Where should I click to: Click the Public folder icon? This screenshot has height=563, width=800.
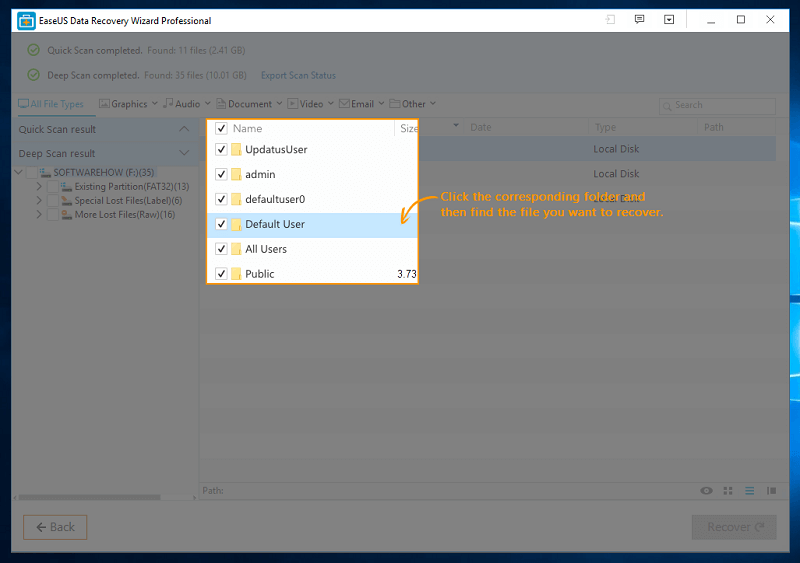tap(236, 274)
